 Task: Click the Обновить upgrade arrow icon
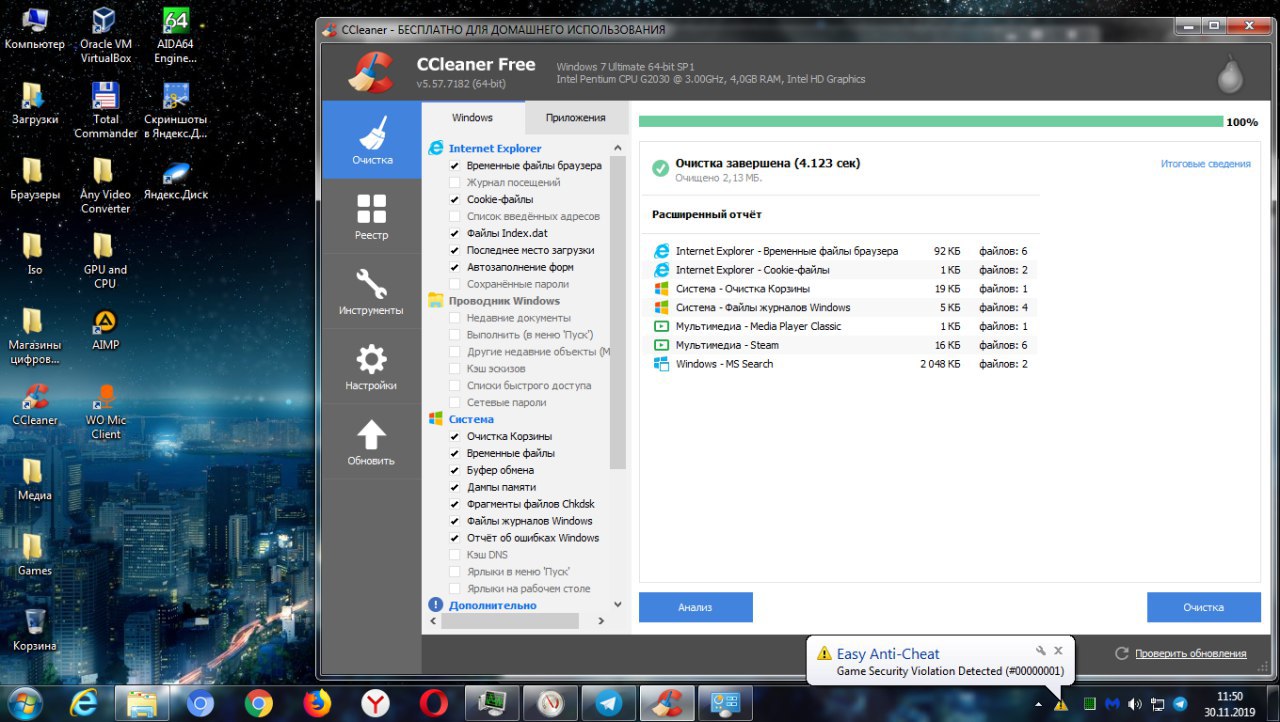pyautogui.click(x=372, y=434)
